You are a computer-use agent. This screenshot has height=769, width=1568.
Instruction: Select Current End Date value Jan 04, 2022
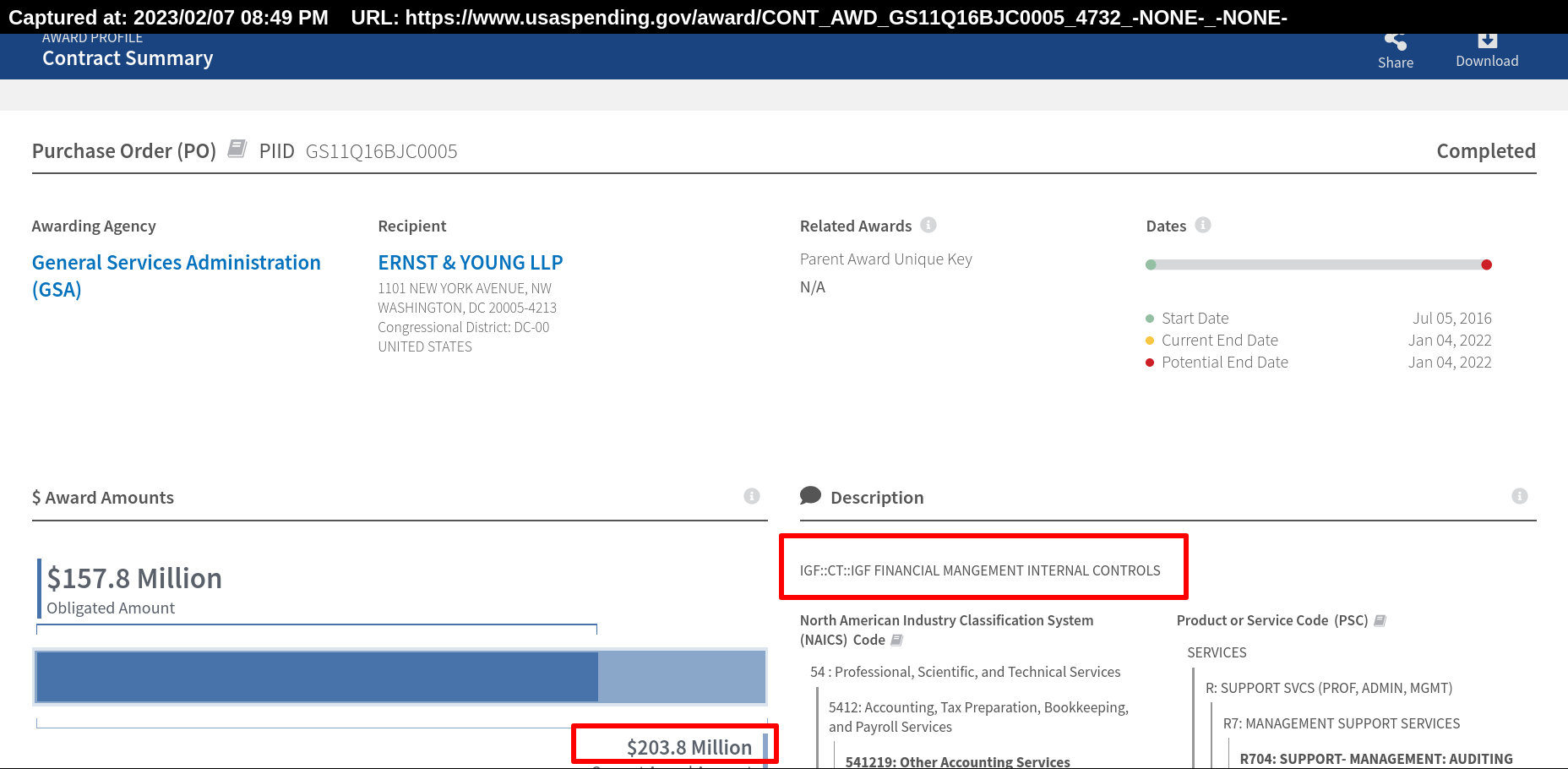point(1450,341)
